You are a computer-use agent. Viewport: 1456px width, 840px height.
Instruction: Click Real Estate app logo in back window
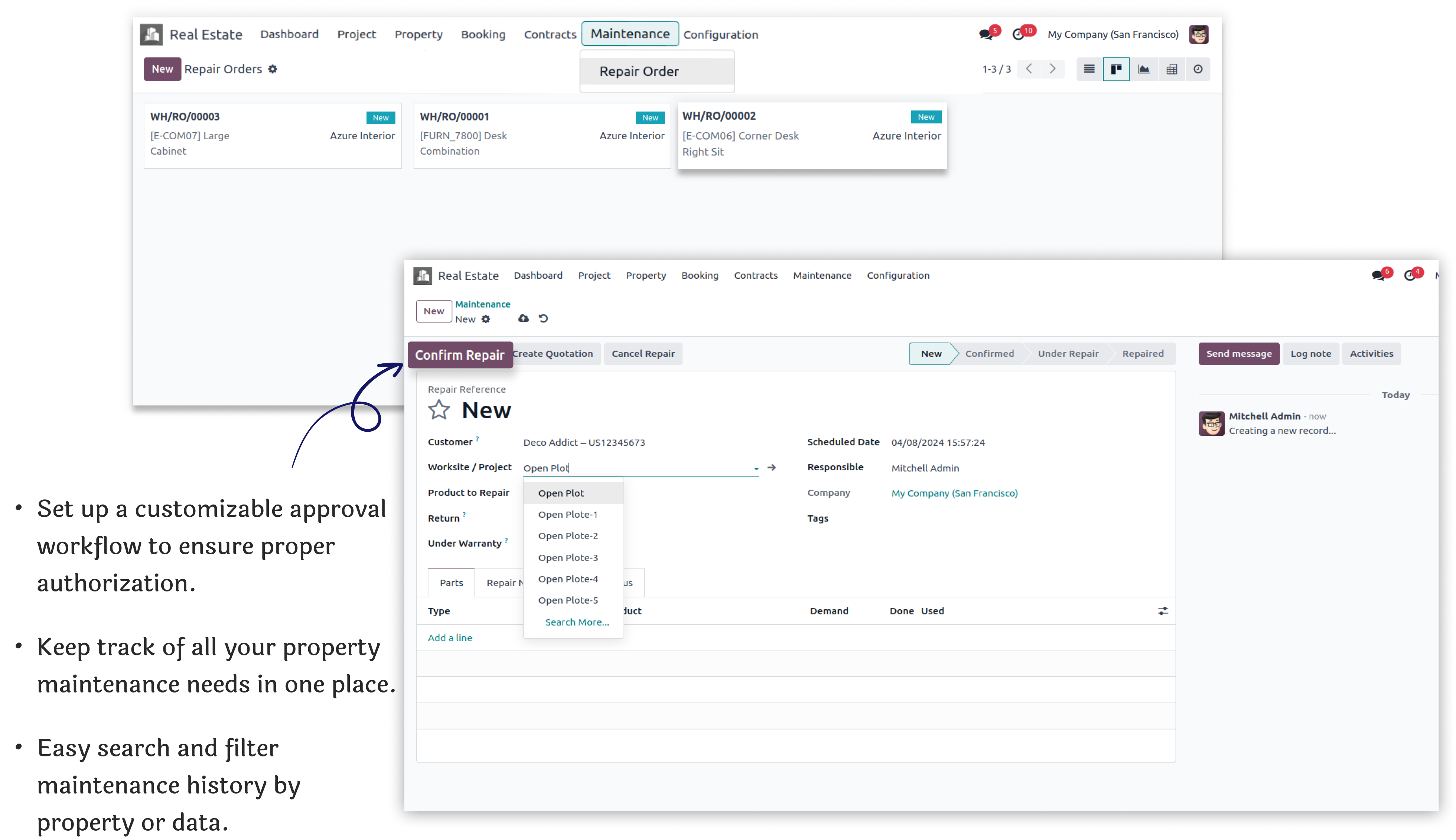[x=151, y=35]
